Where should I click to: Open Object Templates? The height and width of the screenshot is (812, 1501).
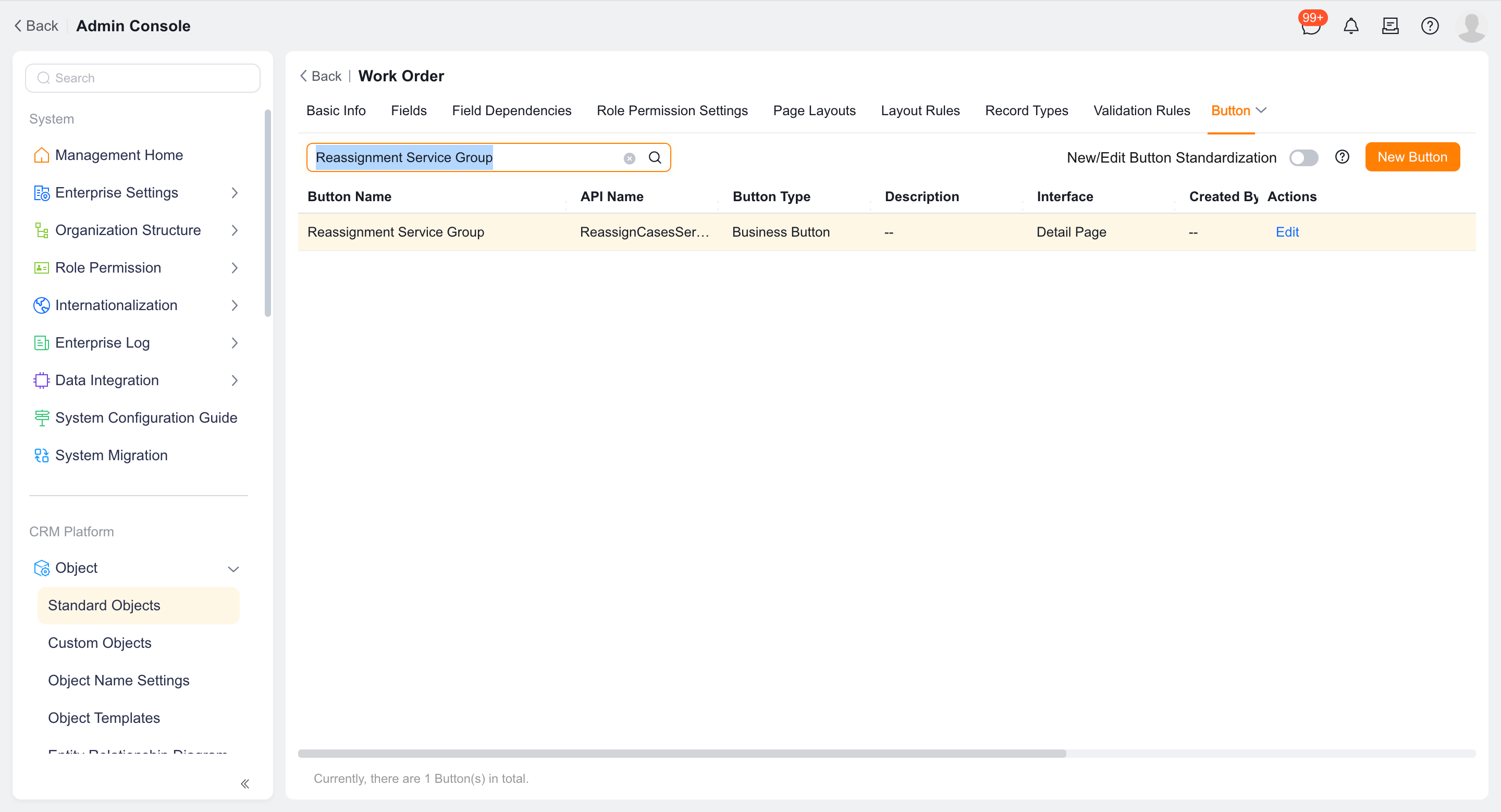click(104, 718)
